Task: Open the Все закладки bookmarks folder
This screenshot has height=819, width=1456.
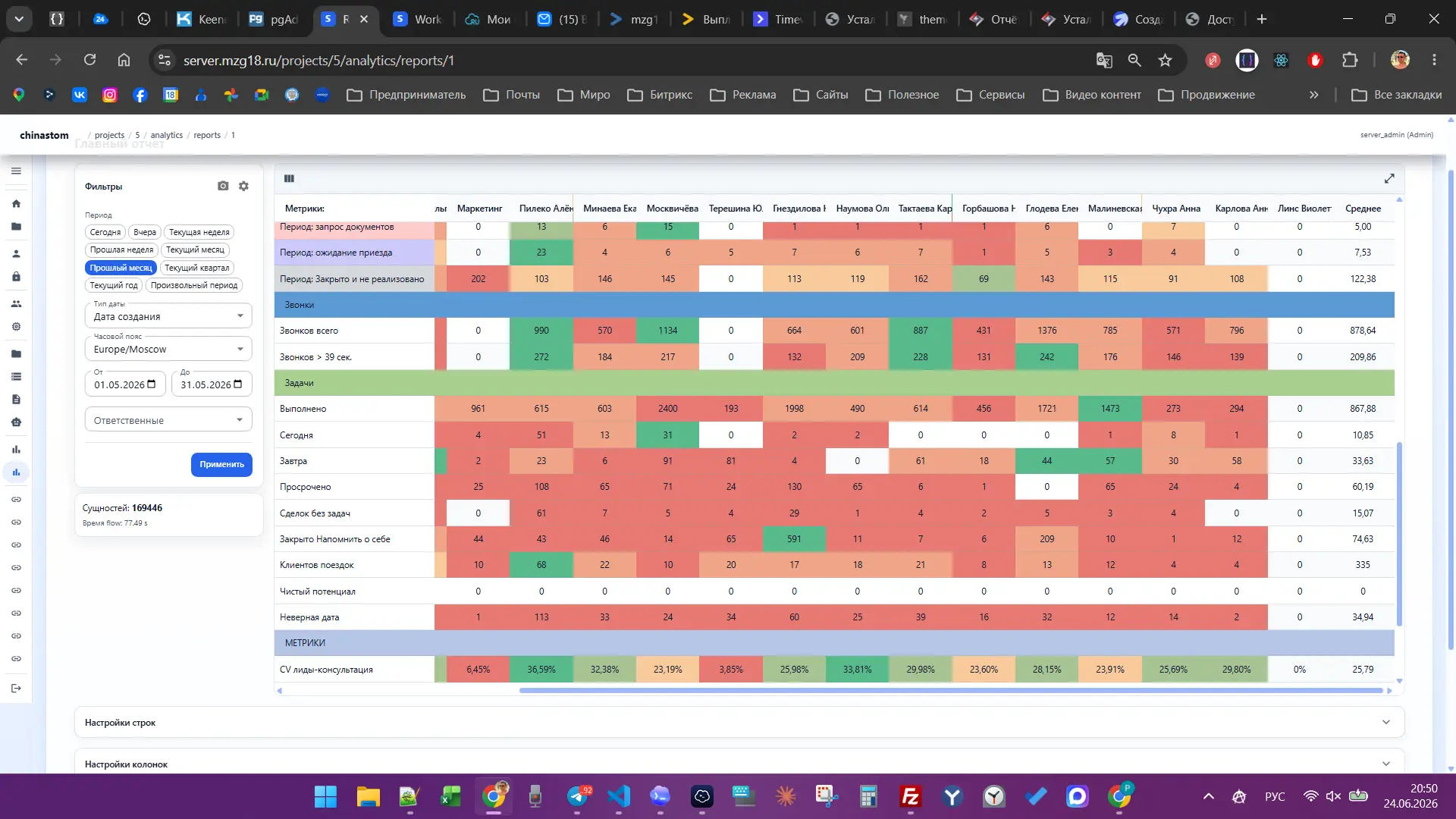Action: (x=1397, y=95)
